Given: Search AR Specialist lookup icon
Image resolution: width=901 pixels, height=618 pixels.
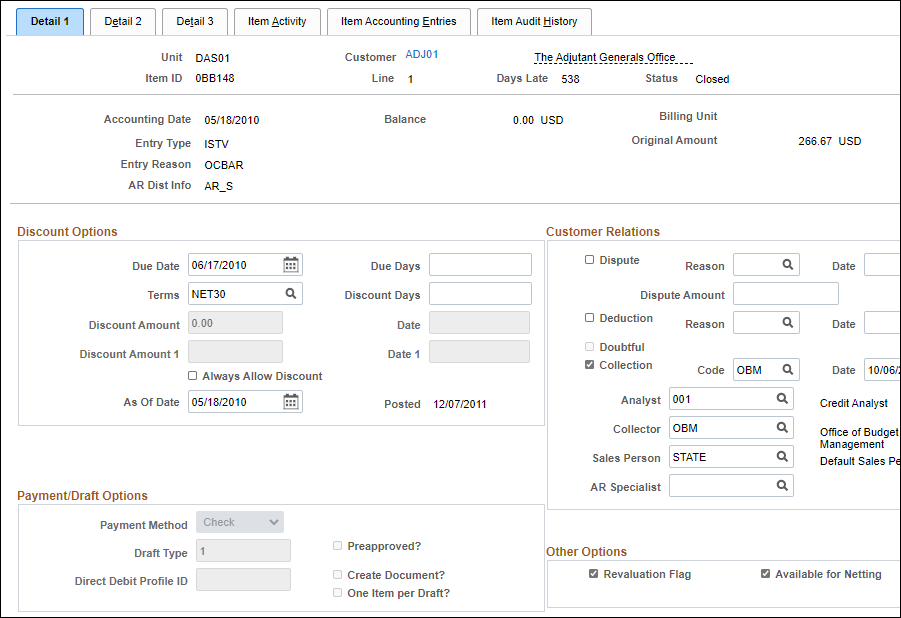Looking at the screenshot, I should (782, 485).
